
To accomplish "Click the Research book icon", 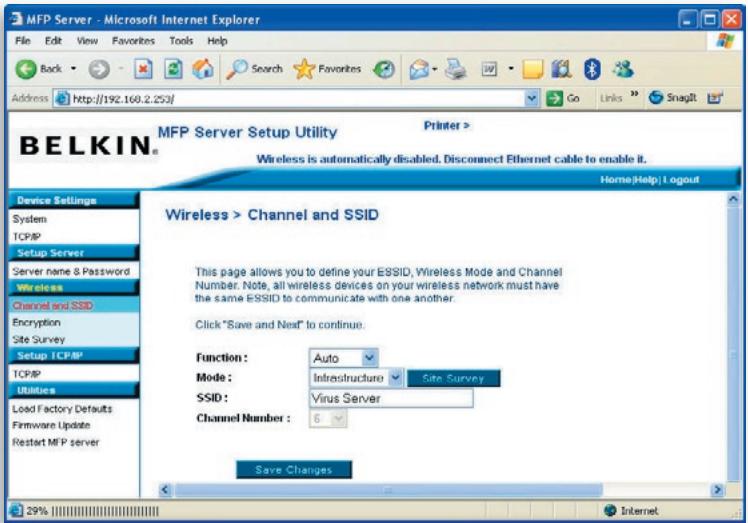I will point(561,70).
